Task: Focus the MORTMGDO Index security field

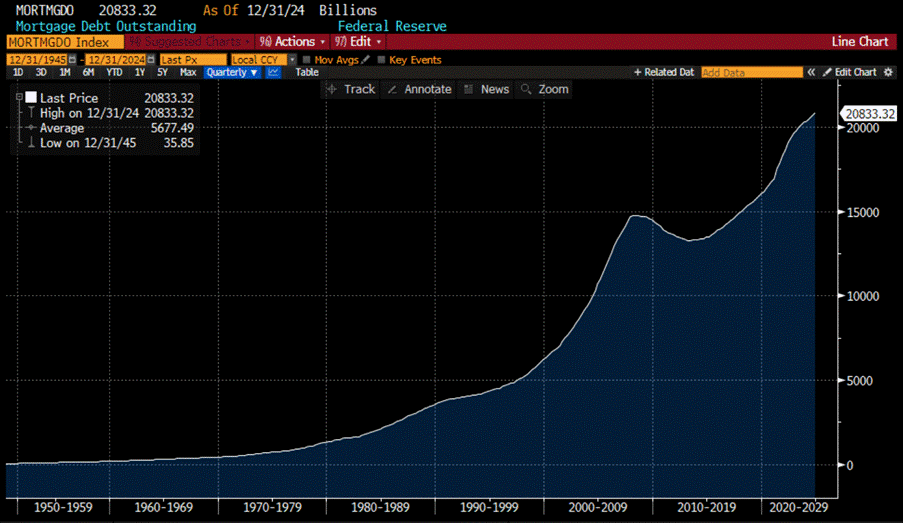Action: [x=64, y=42]
